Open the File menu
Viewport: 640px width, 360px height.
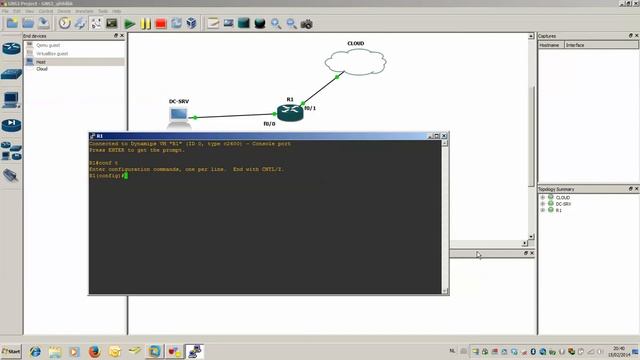(5, 11)
